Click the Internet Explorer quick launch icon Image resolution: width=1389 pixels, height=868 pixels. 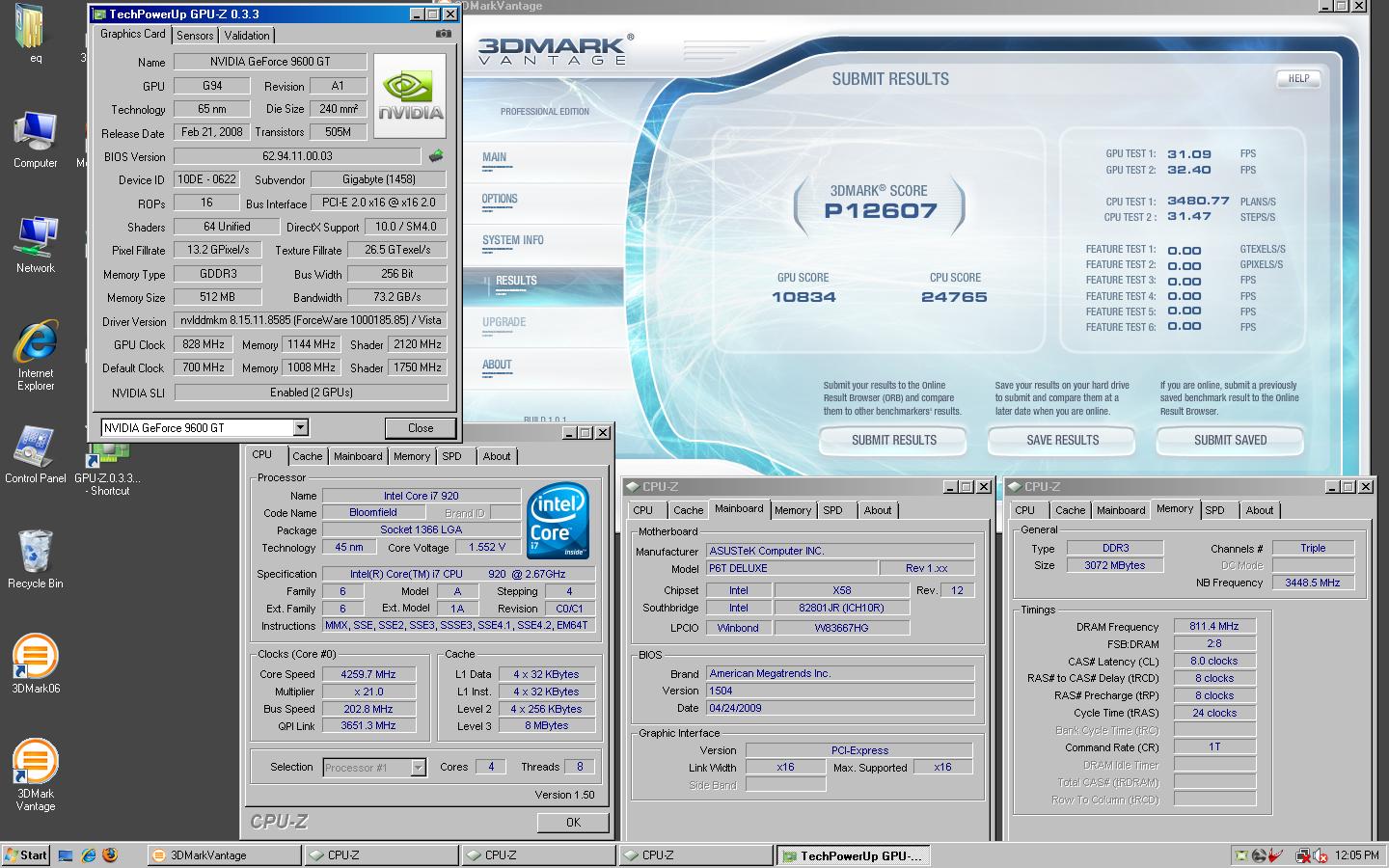(x=89, y=855)
